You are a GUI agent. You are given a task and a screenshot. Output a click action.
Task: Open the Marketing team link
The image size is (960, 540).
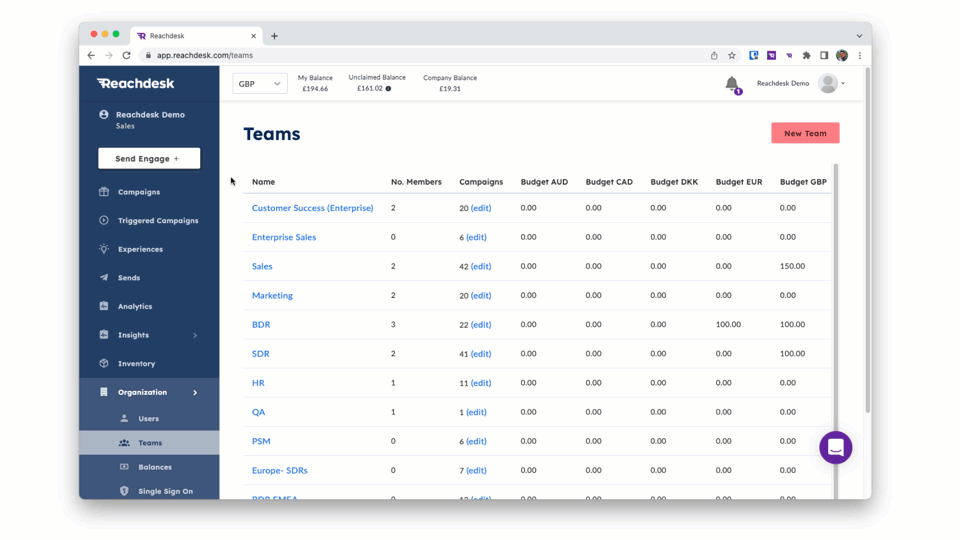click(x=272, y=295)
